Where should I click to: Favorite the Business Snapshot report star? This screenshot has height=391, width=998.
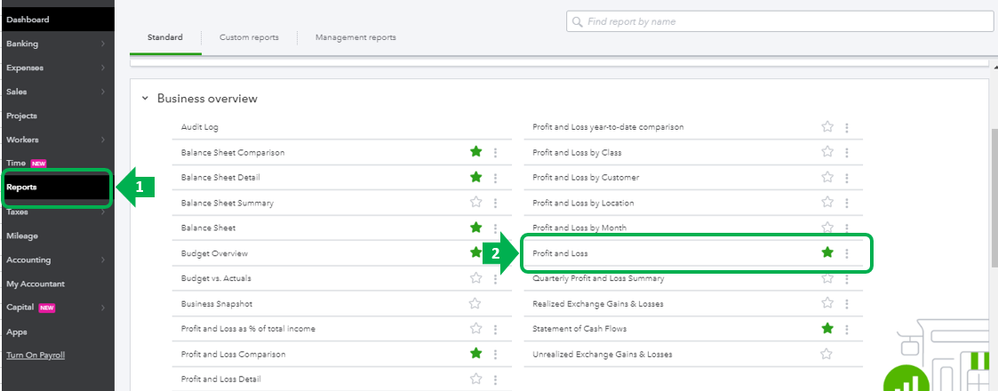475,303
